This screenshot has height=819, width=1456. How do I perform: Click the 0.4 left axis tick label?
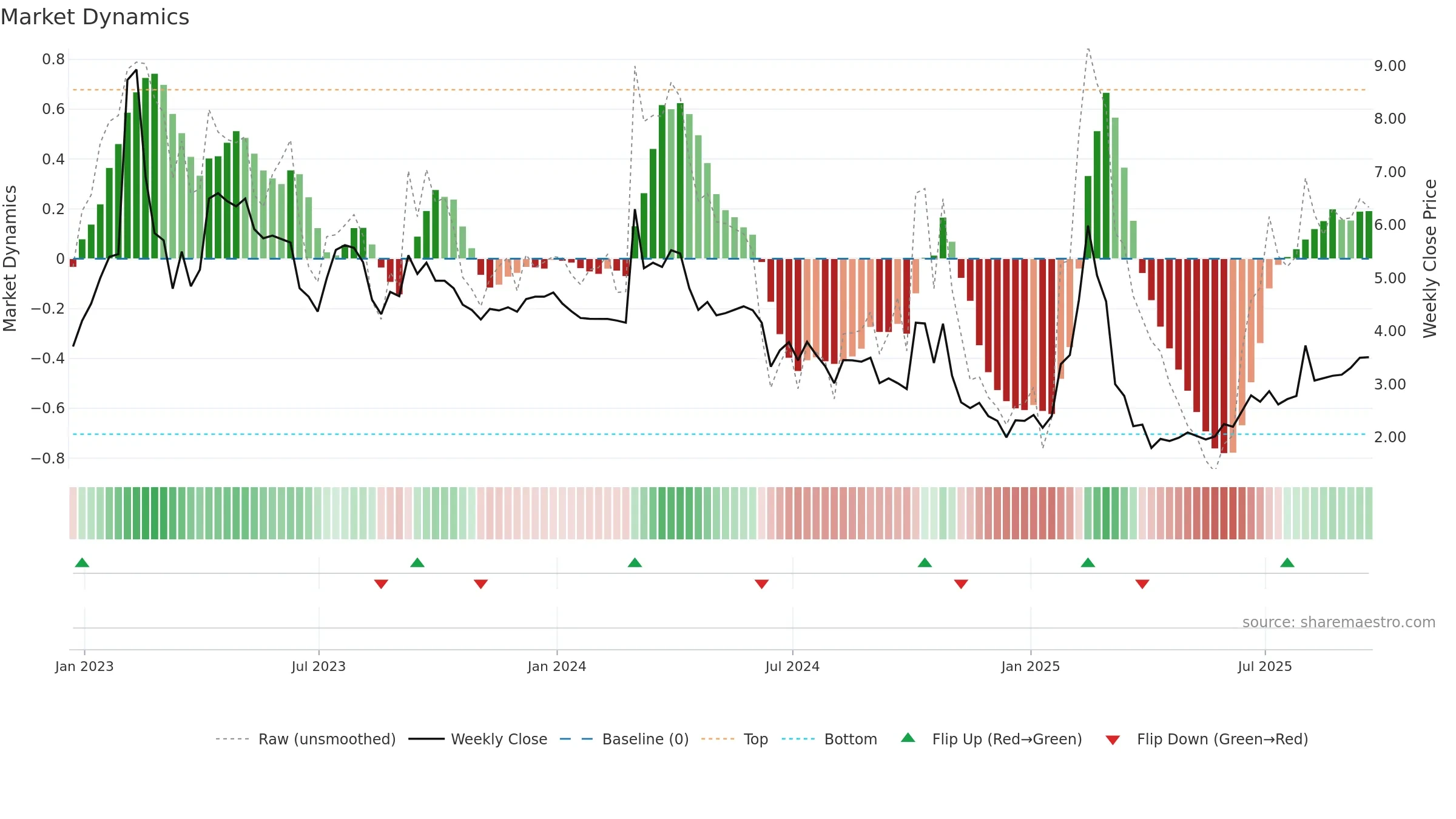[53, 159]
